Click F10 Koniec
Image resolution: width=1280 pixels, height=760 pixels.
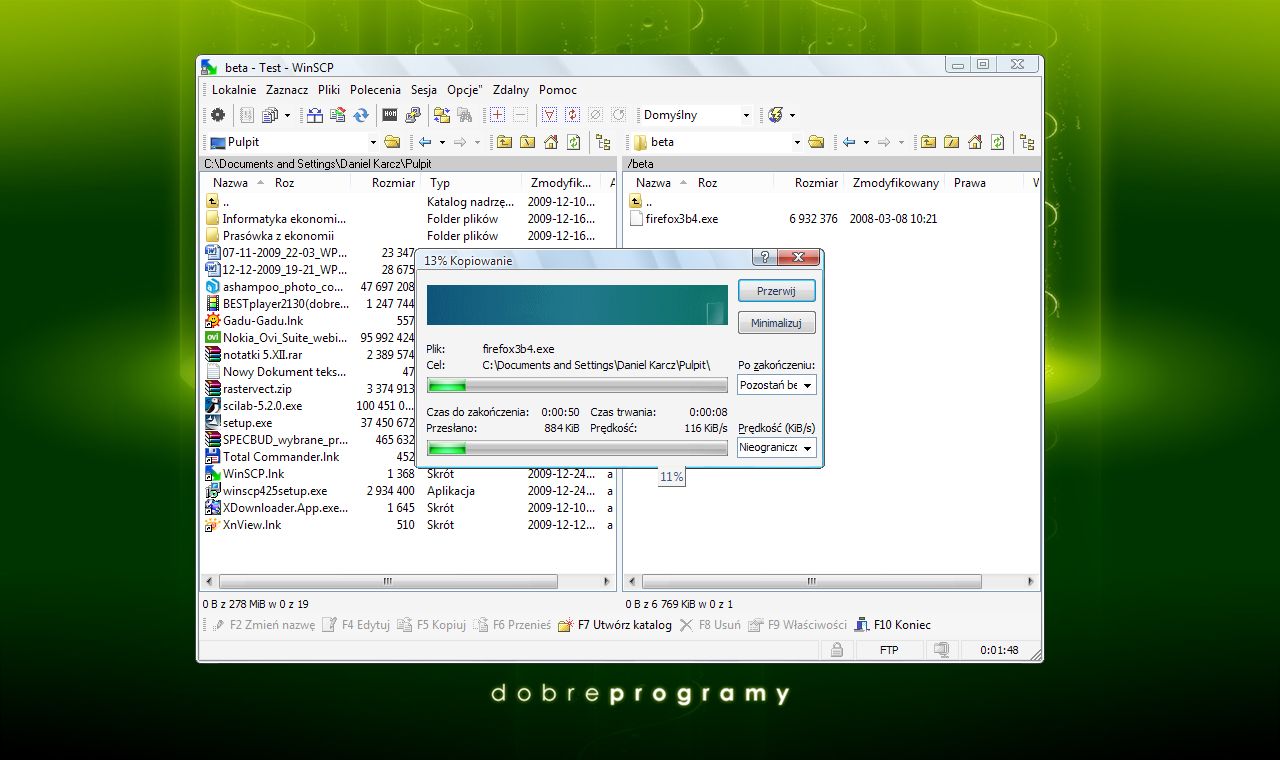(892, 625)
